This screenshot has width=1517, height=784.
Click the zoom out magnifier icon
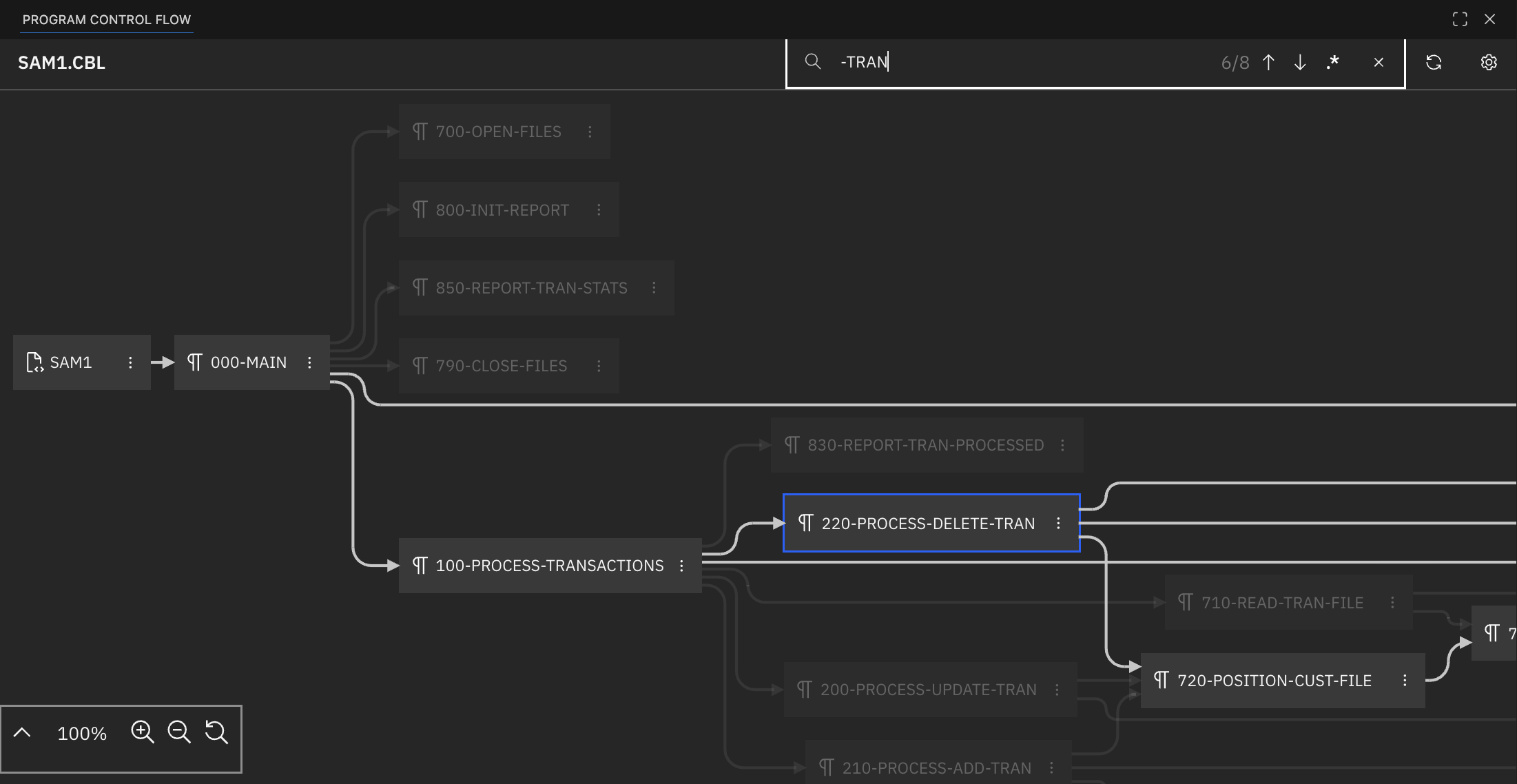[x=180, y=732]
